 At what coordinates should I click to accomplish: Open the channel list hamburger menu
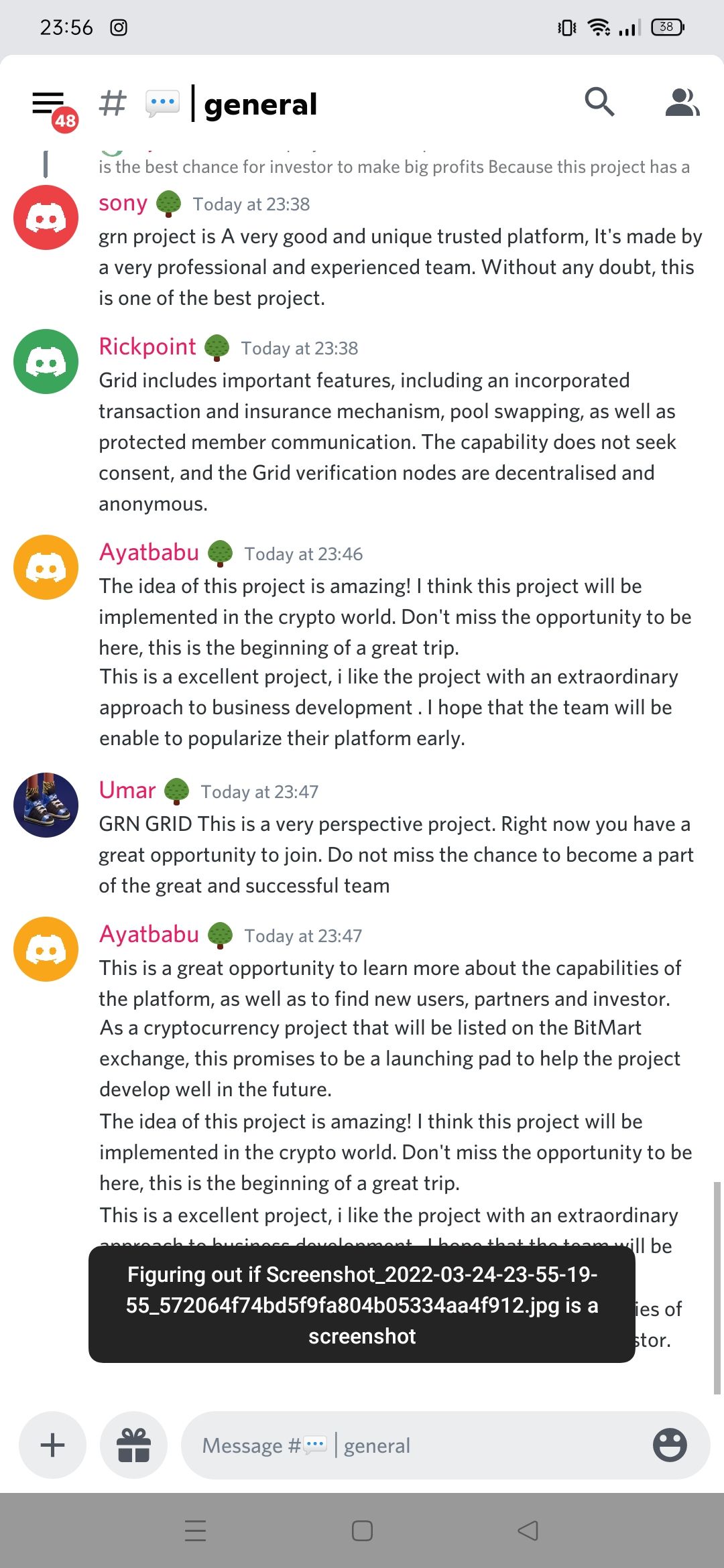[x=48, y=105]
